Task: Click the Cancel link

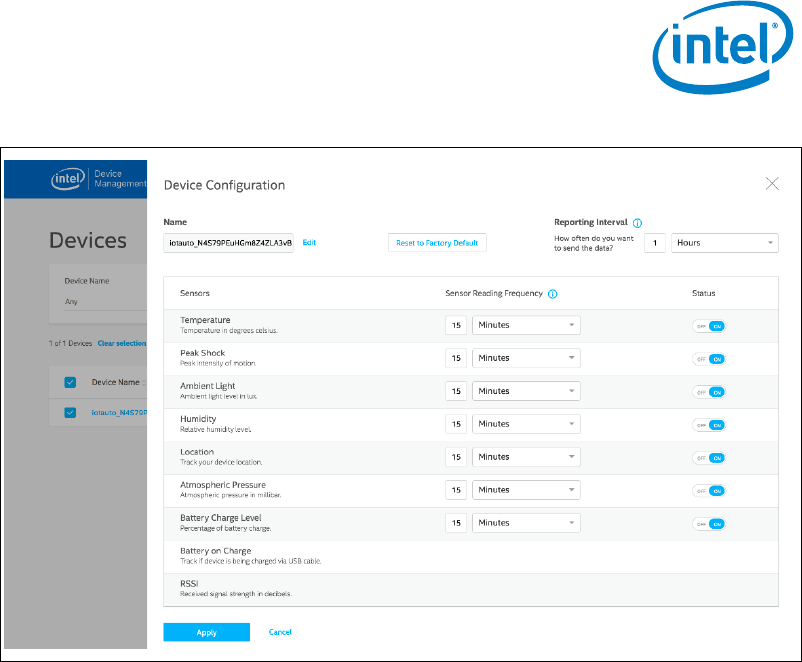Action: tap(280, 632)
